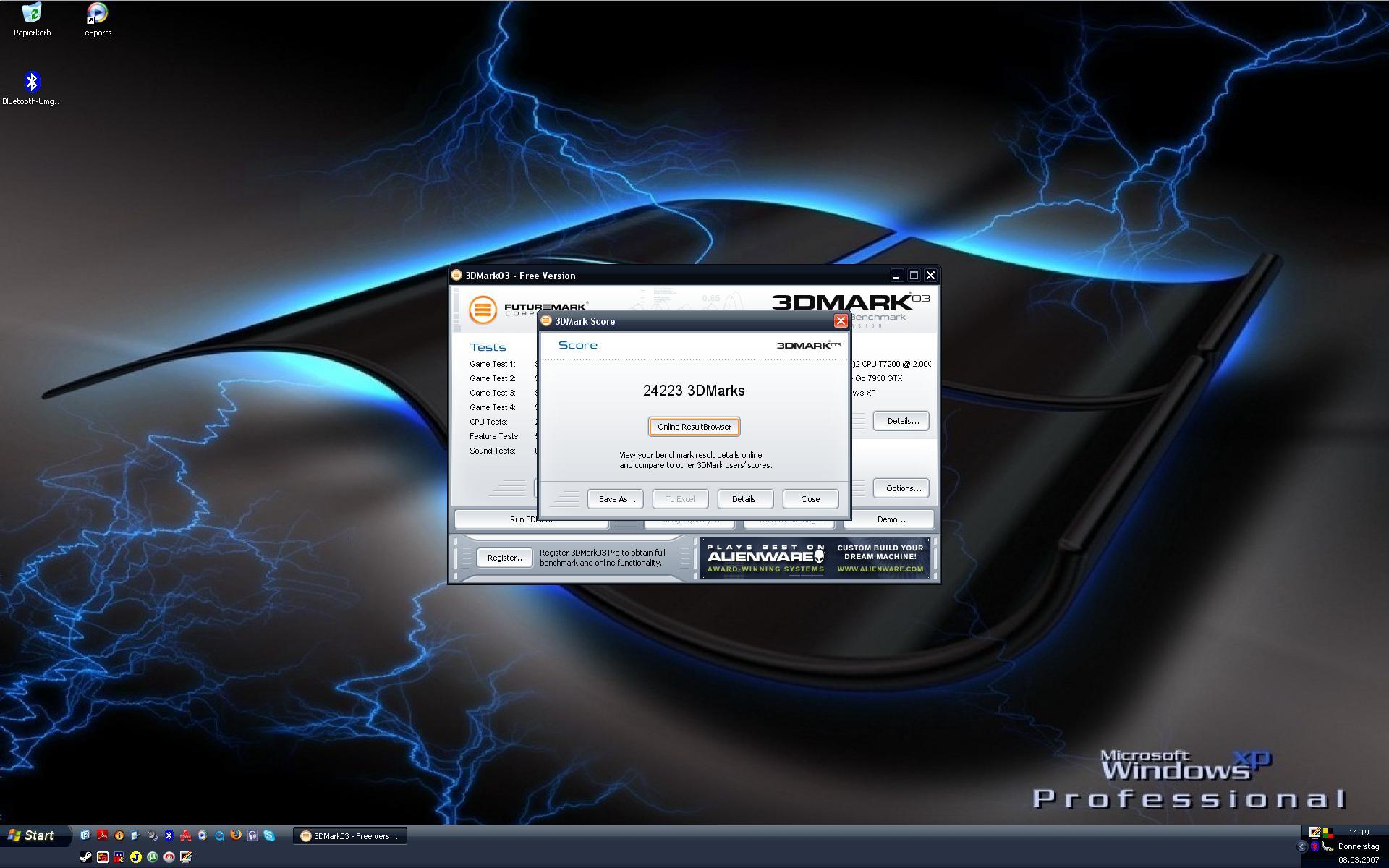The width and height of the screenshot is (1389, 868).
Task: Click the network cable tray icon
Action: (1328, 847)
